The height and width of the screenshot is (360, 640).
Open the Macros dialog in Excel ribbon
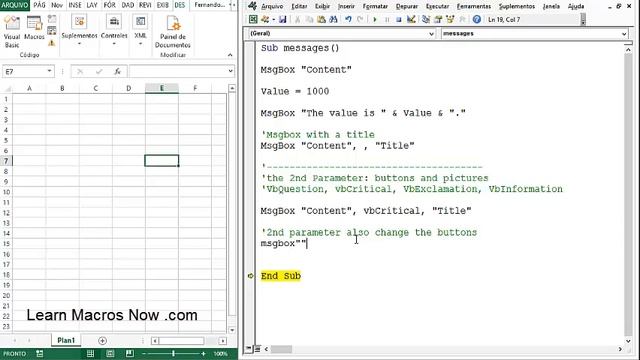[x=34, y=28]
